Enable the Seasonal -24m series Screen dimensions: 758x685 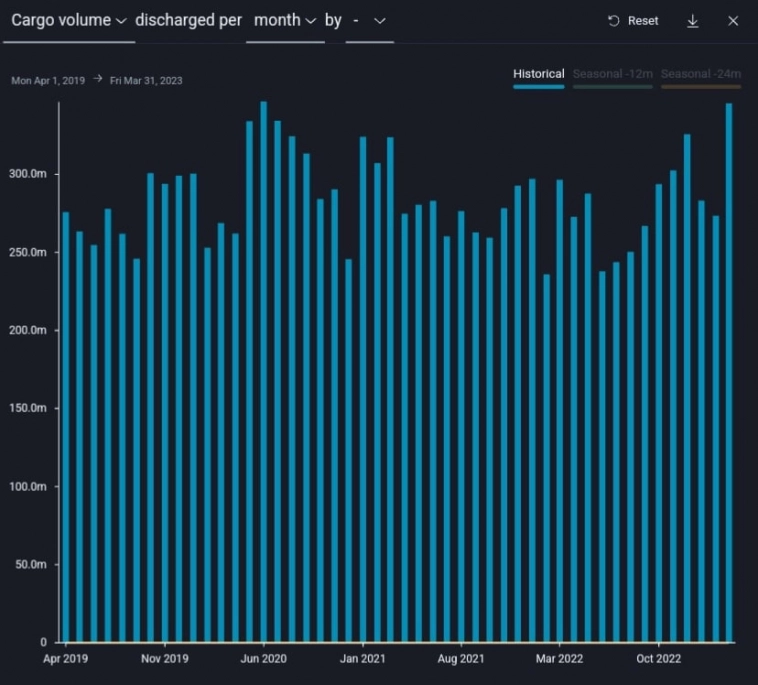click(x=700, y=74)
